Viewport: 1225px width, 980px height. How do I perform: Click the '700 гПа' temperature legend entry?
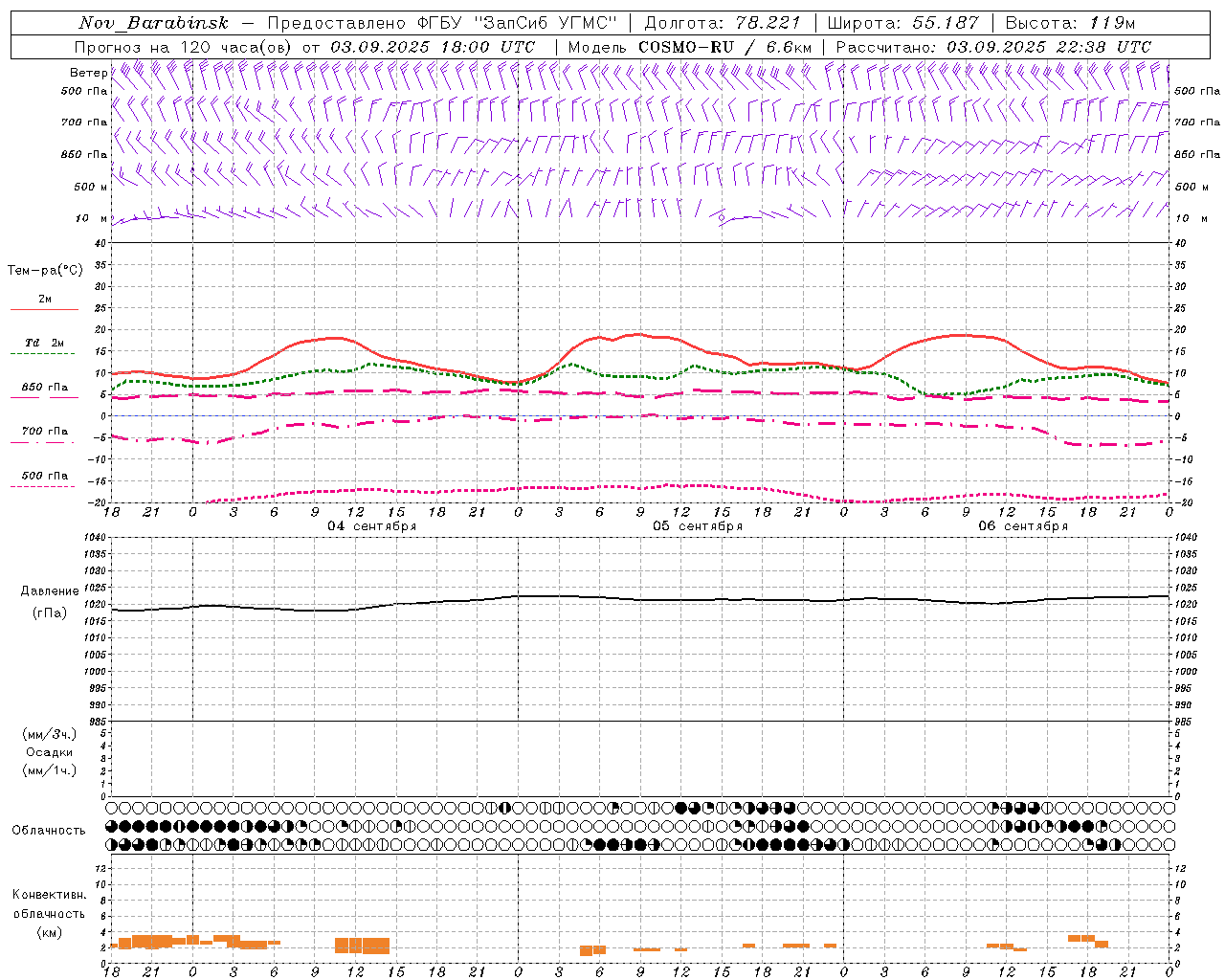[45, 432]
